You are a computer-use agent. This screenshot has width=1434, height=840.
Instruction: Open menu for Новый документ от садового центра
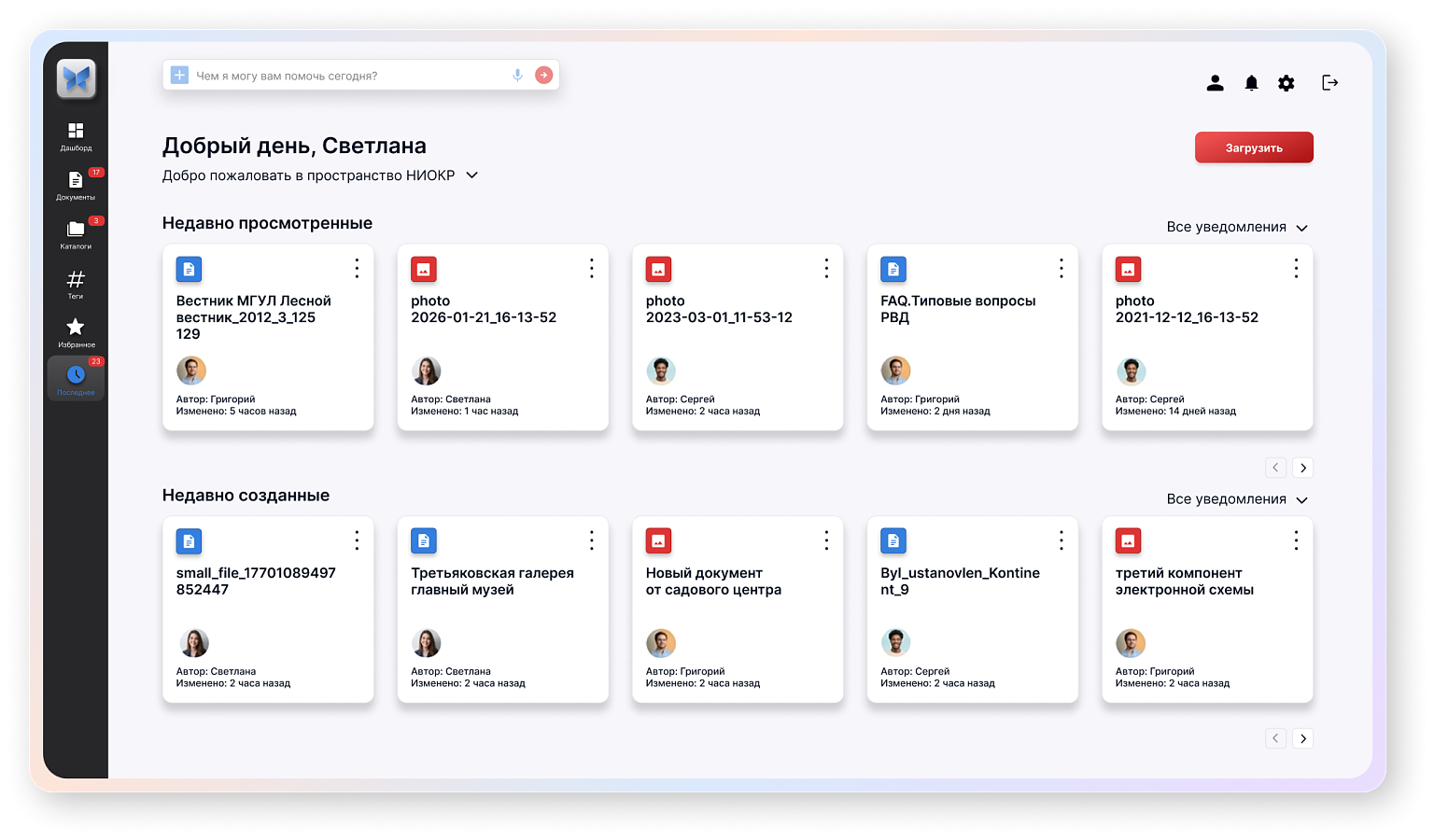pyautogui.click(x=826, y=540)
